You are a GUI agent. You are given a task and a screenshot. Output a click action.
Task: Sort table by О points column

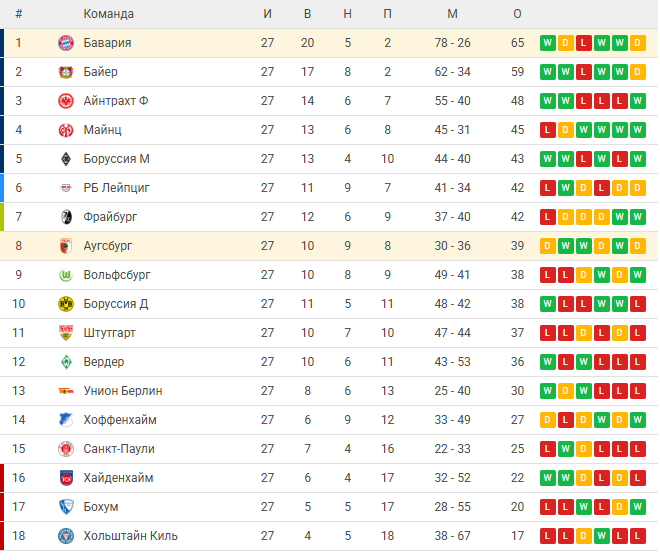click(x=517, y=14)
